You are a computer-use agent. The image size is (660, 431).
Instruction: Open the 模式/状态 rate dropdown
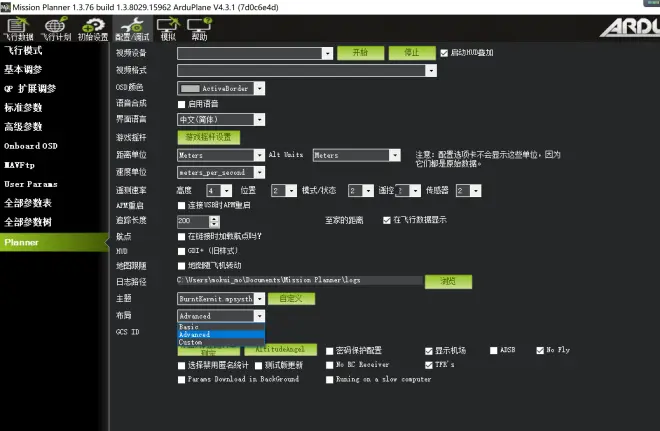click(x=361, y=191)
